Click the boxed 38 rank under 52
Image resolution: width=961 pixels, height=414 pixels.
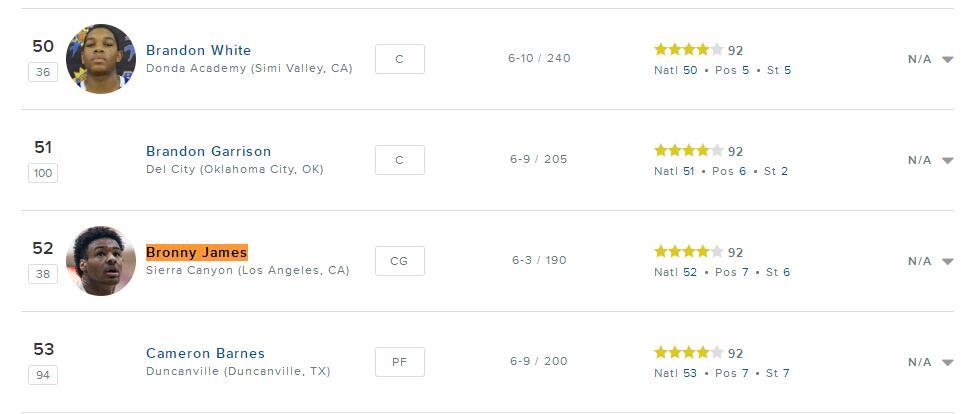pos(43,274)
